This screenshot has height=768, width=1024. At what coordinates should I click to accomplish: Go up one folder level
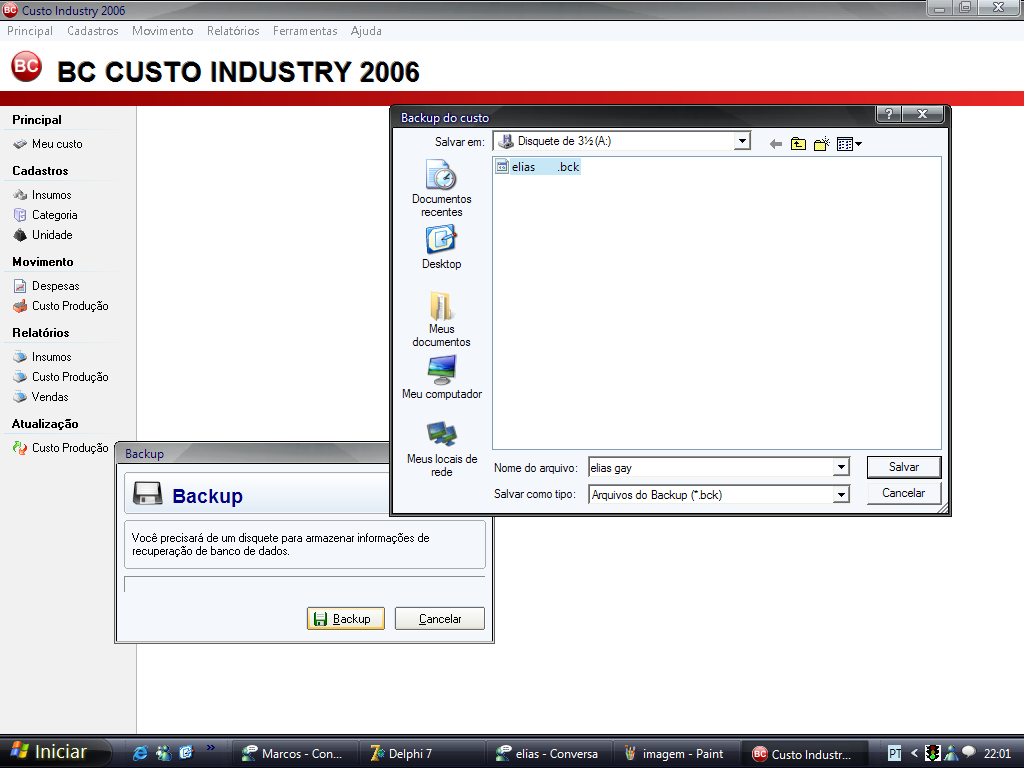point(798,144)
